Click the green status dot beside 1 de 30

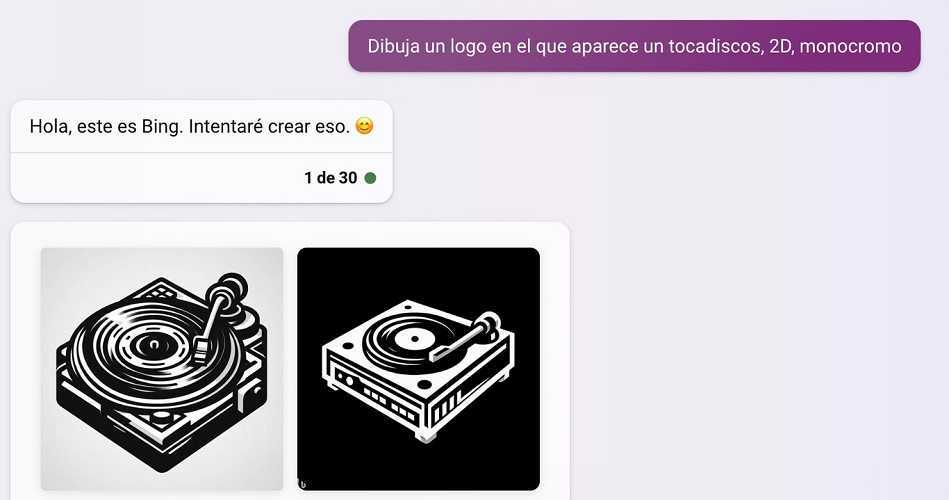[x=370, y=178]
